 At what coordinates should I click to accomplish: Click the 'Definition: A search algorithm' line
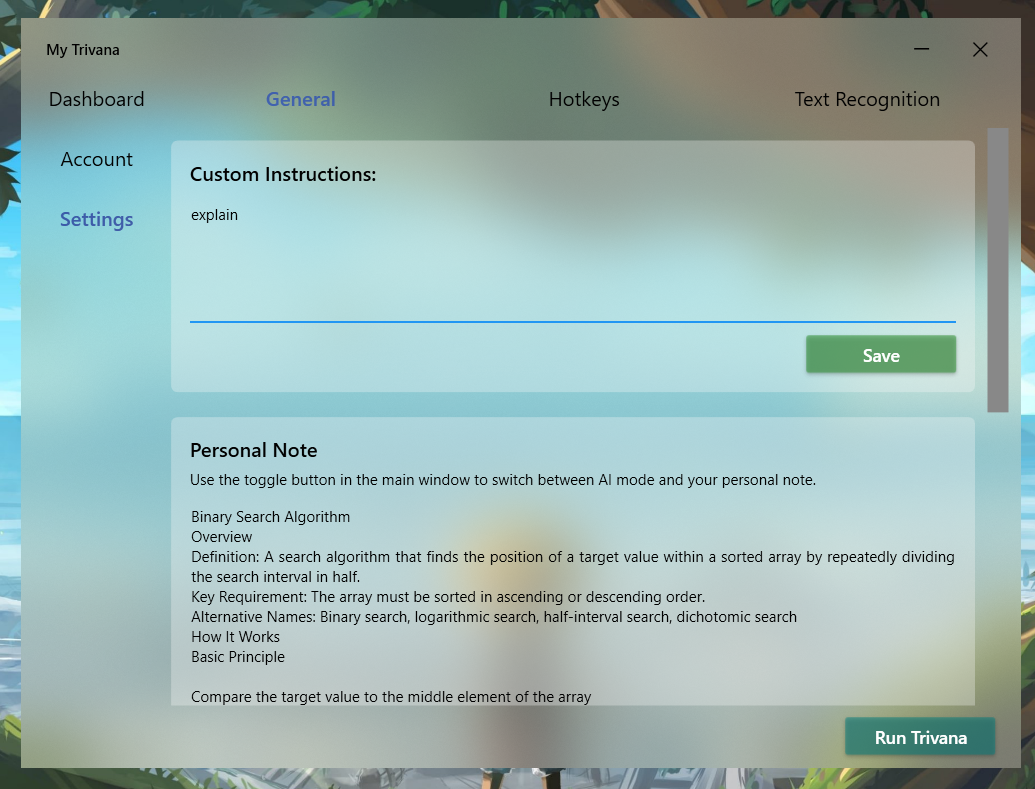[x=572, y=566]
